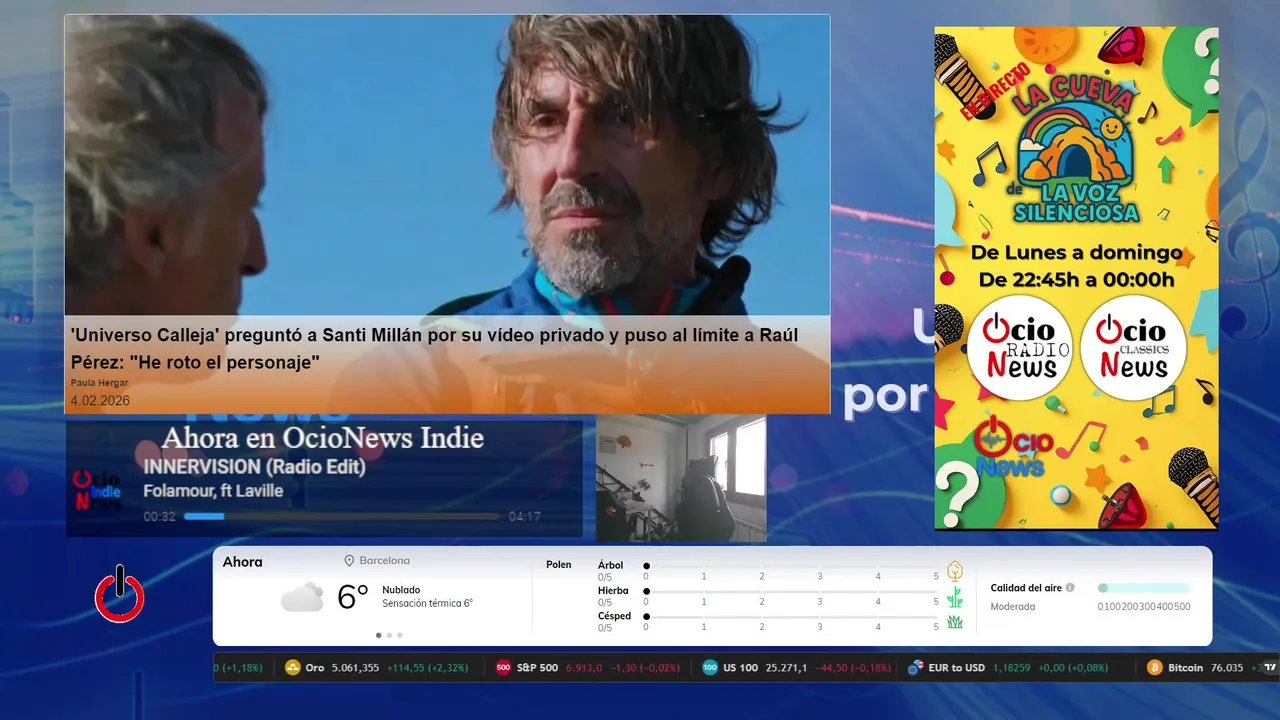Viewport: 1280px width, 720px height.
Task: Click the Hierba pollen level slider
Action: click(792, 591)
